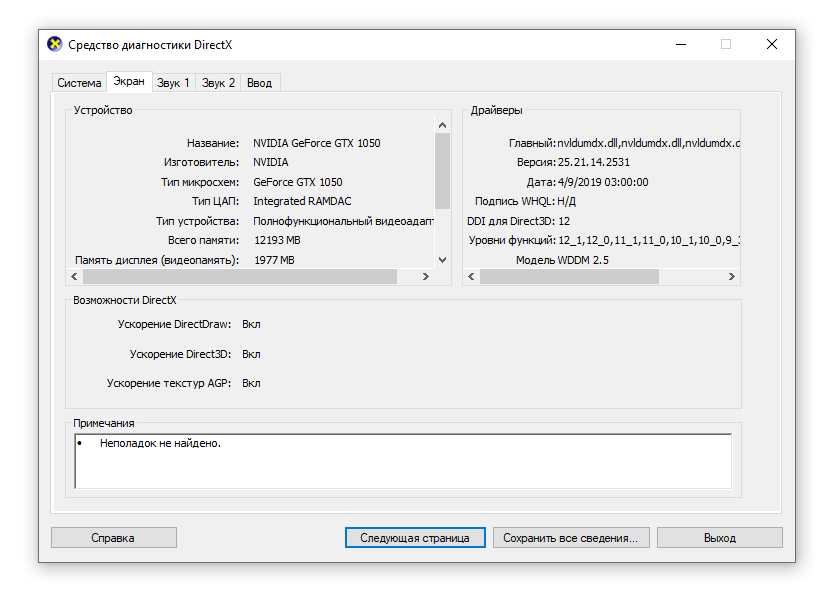Image resolution: width=837 pixels, height=596 pixels.
Task: Click right arrow of Устройство horizontal scrollbar
Action: click(425, 276)
